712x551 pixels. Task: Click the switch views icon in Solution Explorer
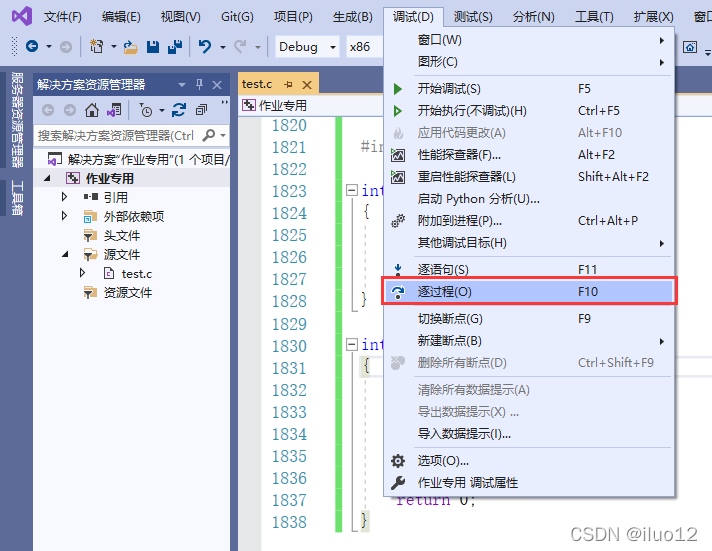(114, 110)
